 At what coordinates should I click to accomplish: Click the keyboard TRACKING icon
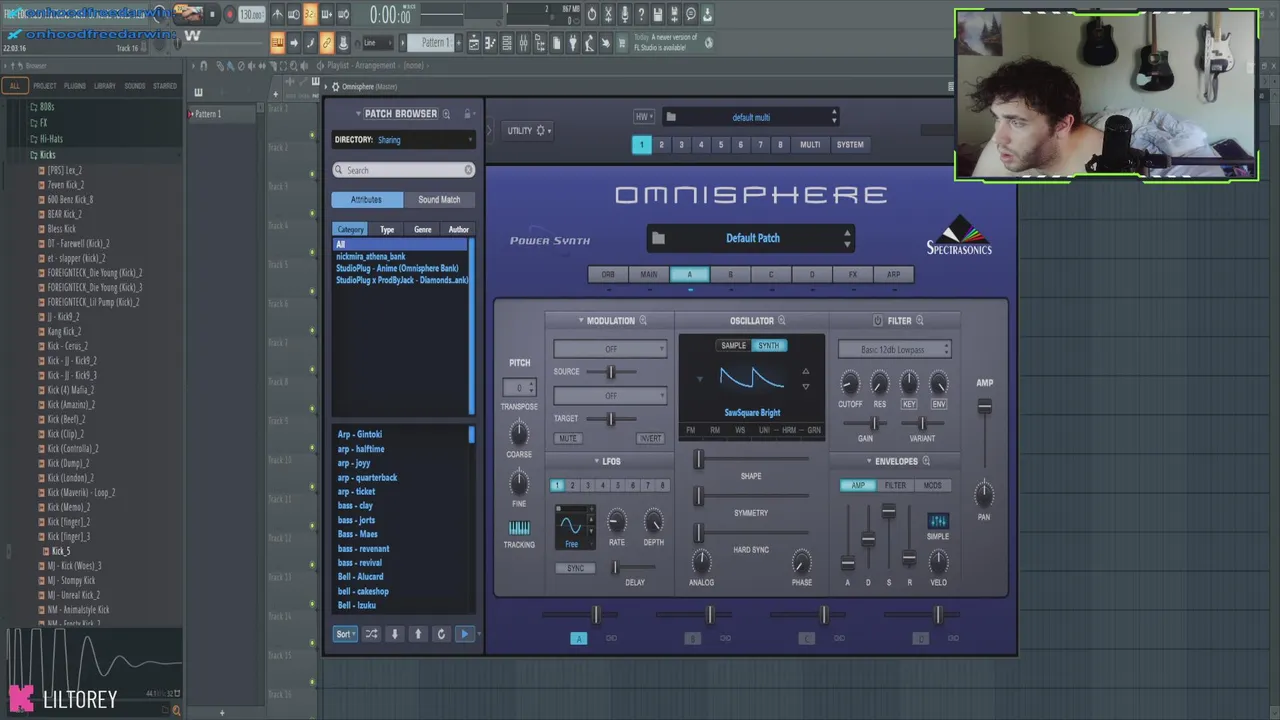519,529
